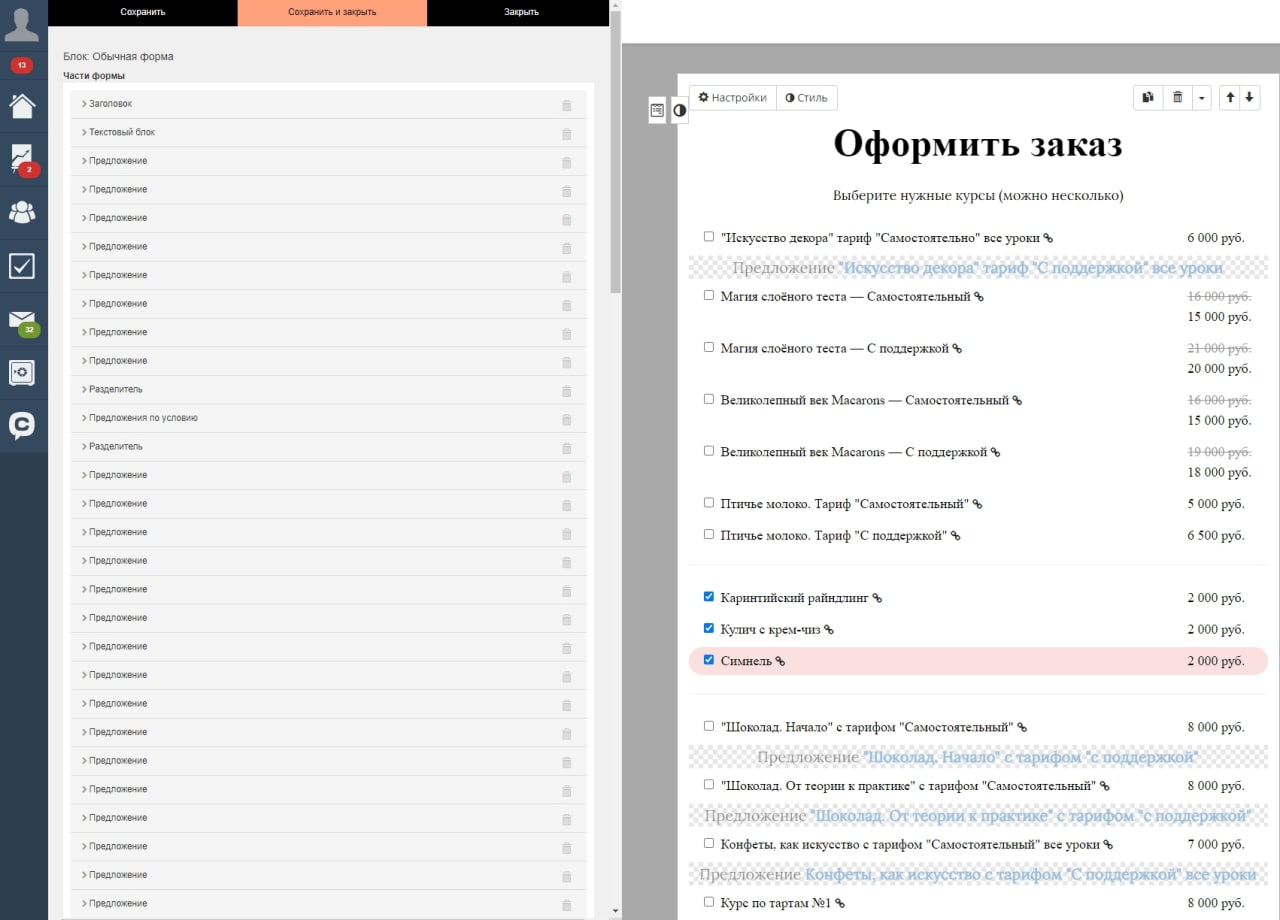Click placeholder "Шоколад. Начало" с тарифом "с поддержкой"
Screen dimensions: 1280x920
[x=978, y=757]
